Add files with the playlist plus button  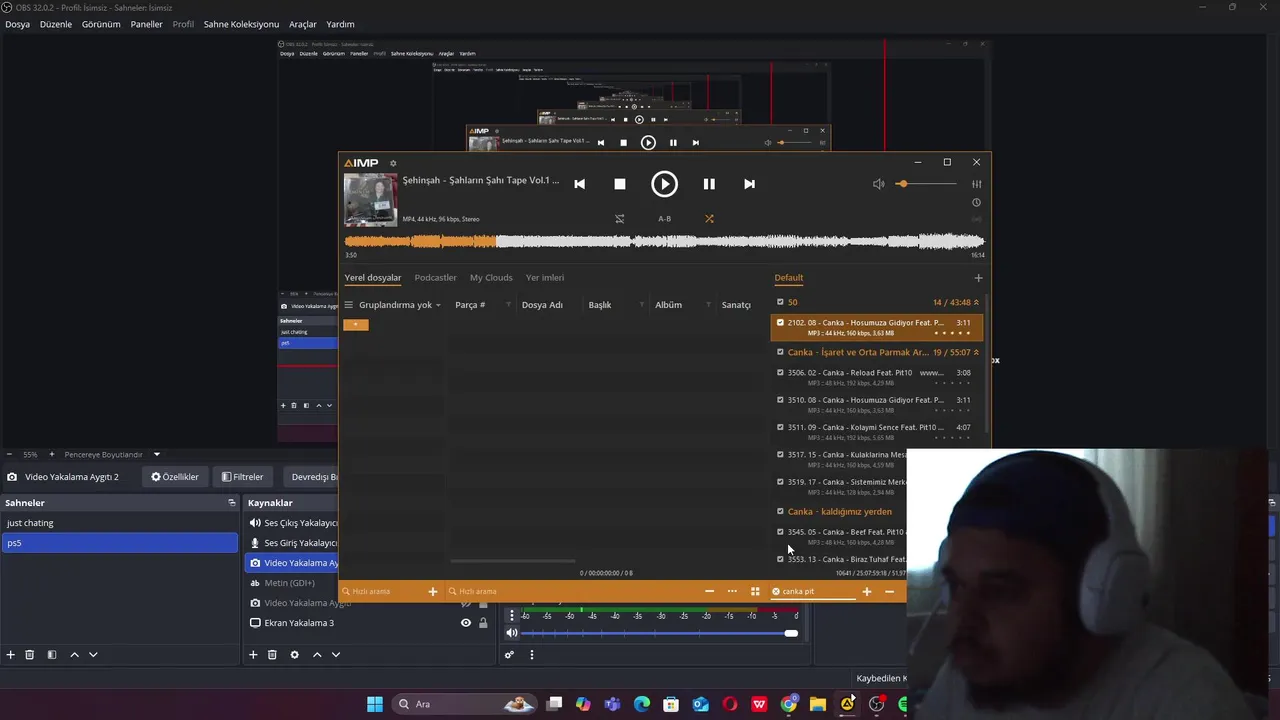pos(867,591)
